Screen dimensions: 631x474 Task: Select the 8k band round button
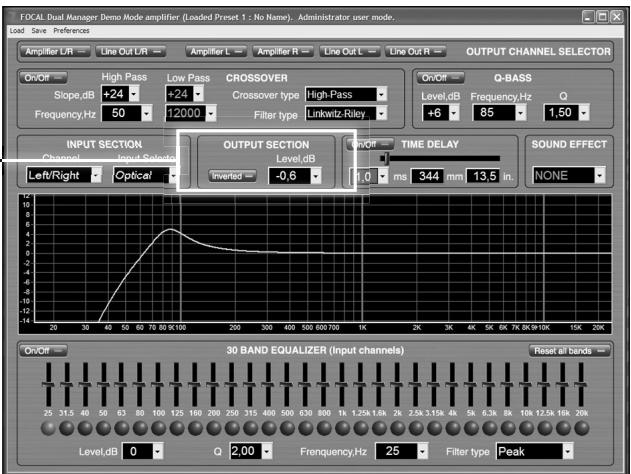(x=508, y=428)
